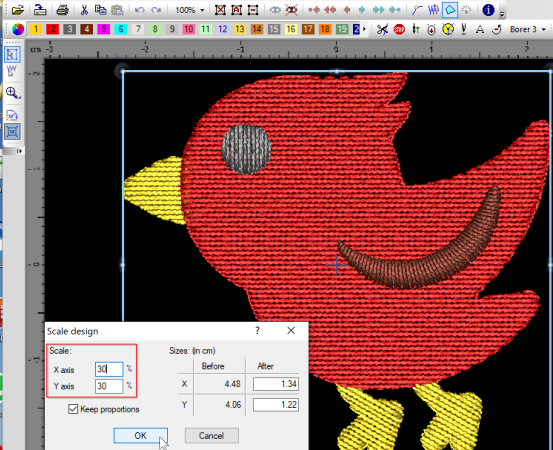Viewport: 553px width, 450px height.
Task: Click the red Stop sign icon
Action: 399,29
